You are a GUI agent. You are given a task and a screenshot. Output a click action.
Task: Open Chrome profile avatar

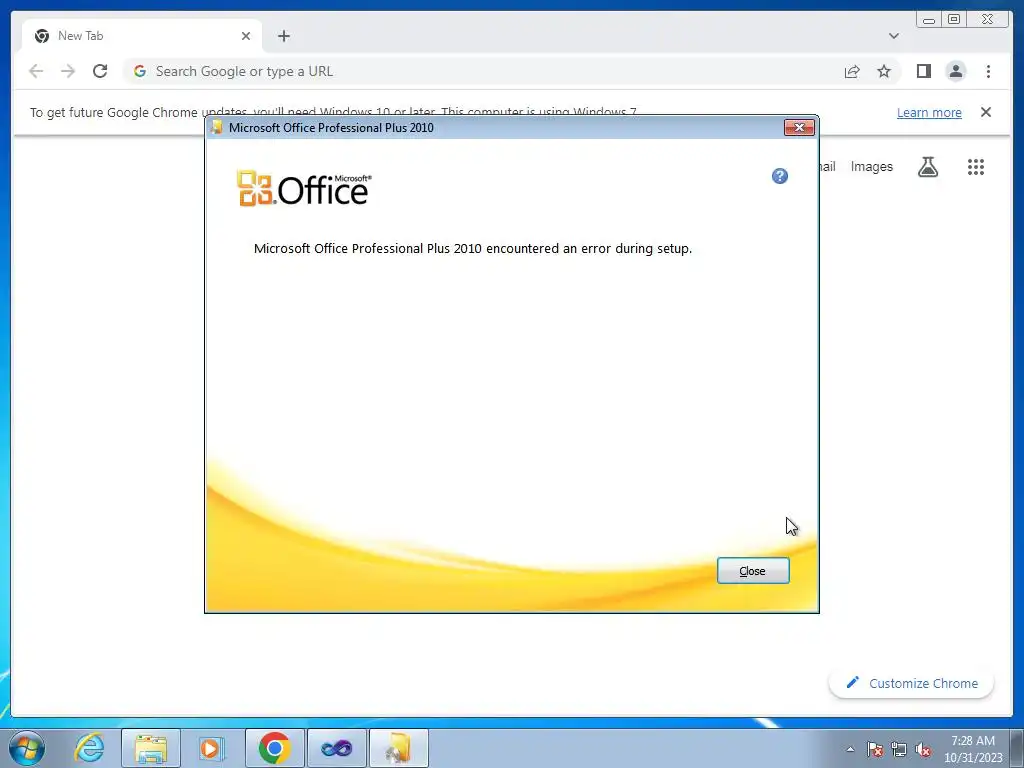click(x=955, y=71)
